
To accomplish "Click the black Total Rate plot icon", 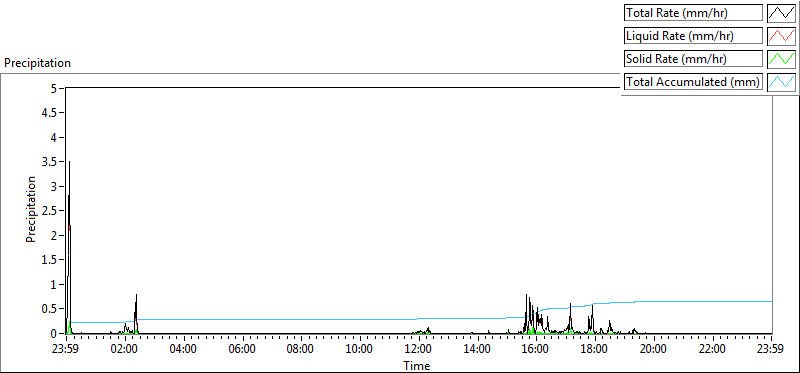I will (x=781, y=13).
